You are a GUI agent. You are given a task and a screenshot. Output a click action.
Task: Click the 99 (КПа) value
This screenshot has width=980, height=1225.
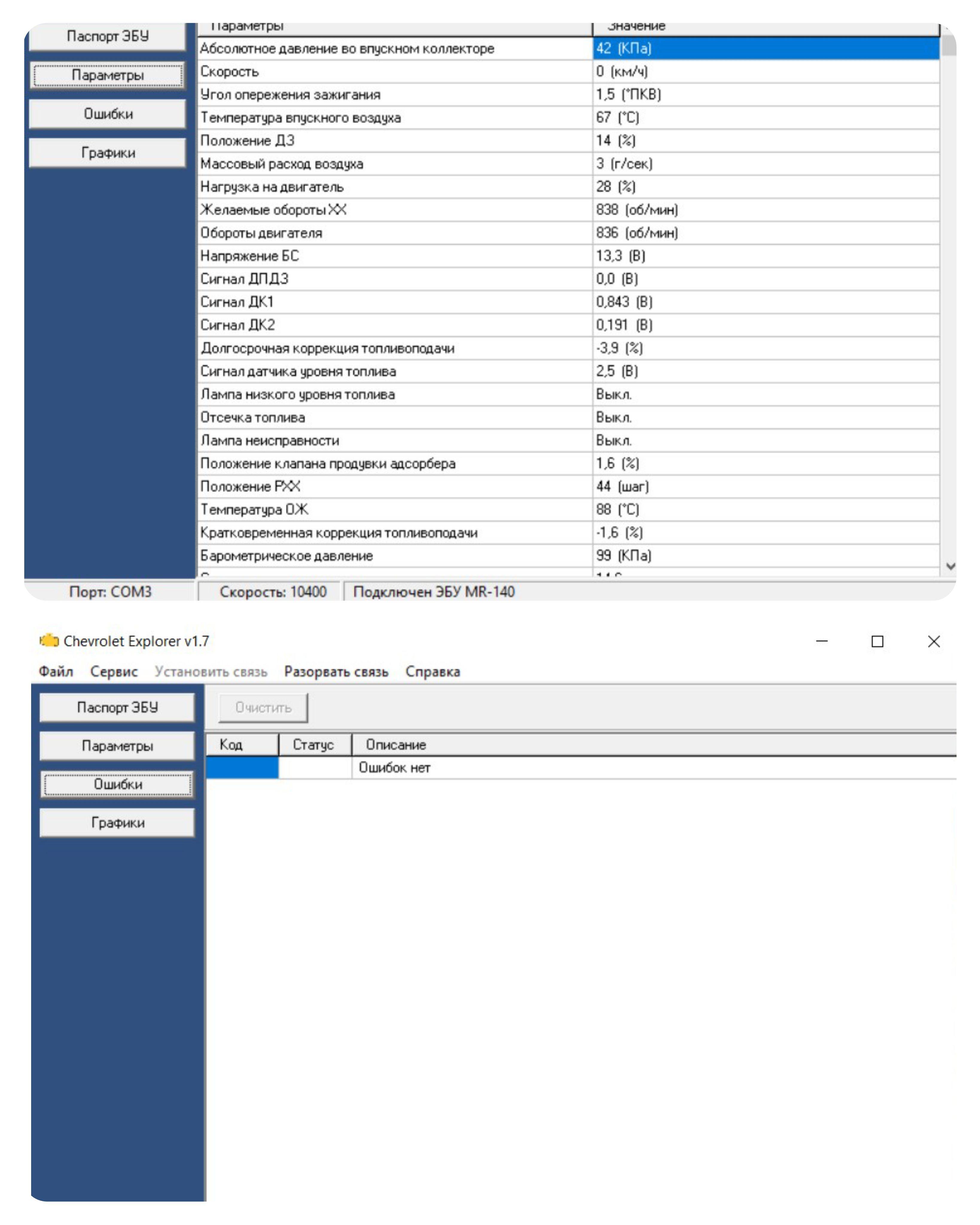623,556
